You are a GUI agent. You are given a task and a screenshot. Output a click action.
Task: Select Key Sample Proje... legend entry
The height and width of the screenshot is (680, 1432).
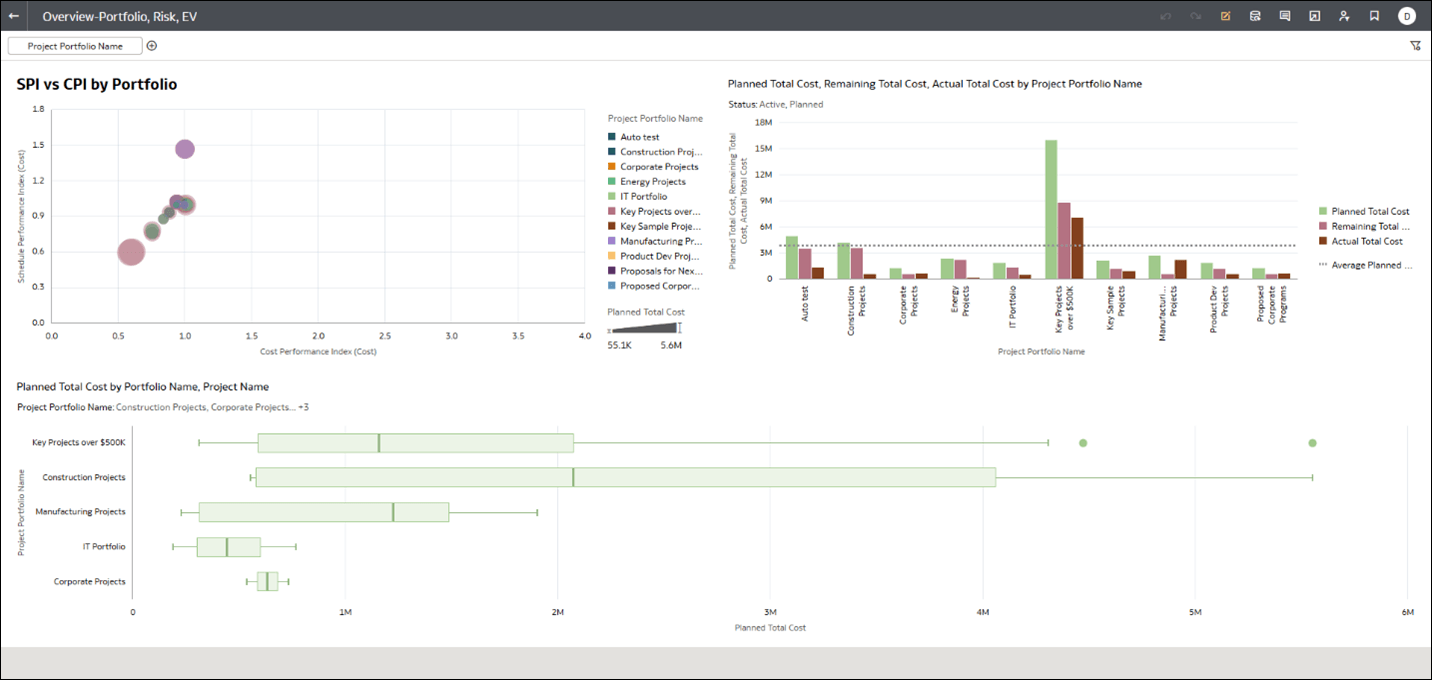[x=655, y=227]
